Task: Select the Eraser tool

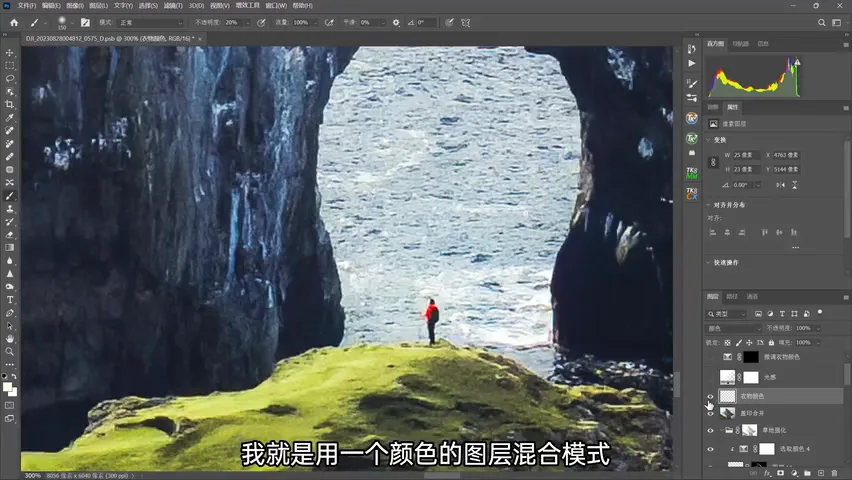Action: click(x=10, y=235)
